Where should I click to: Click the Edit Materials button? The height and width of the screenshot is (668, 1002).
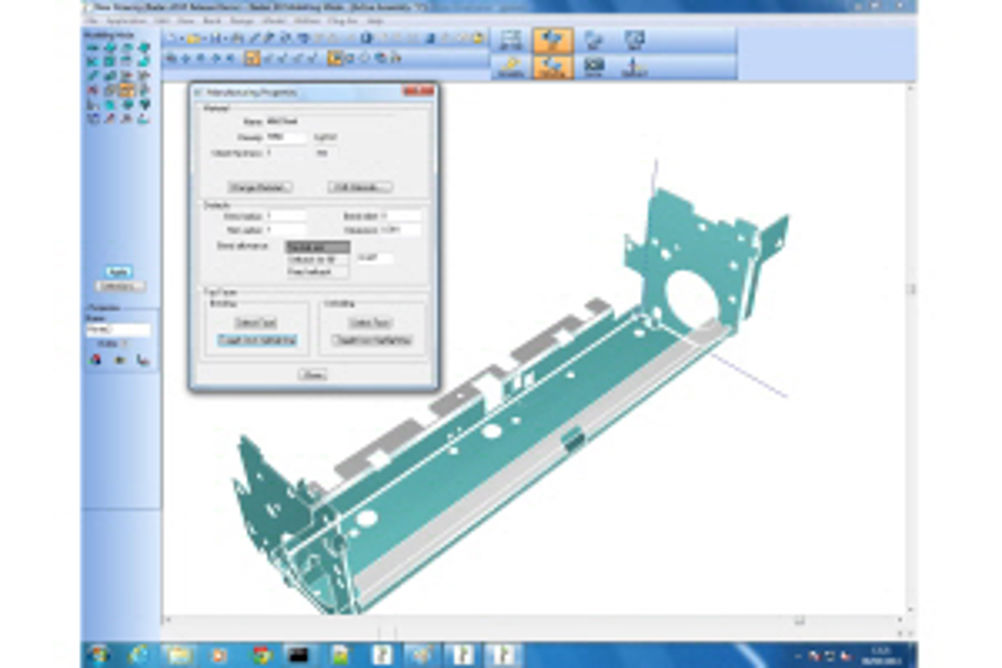[360, 187]
